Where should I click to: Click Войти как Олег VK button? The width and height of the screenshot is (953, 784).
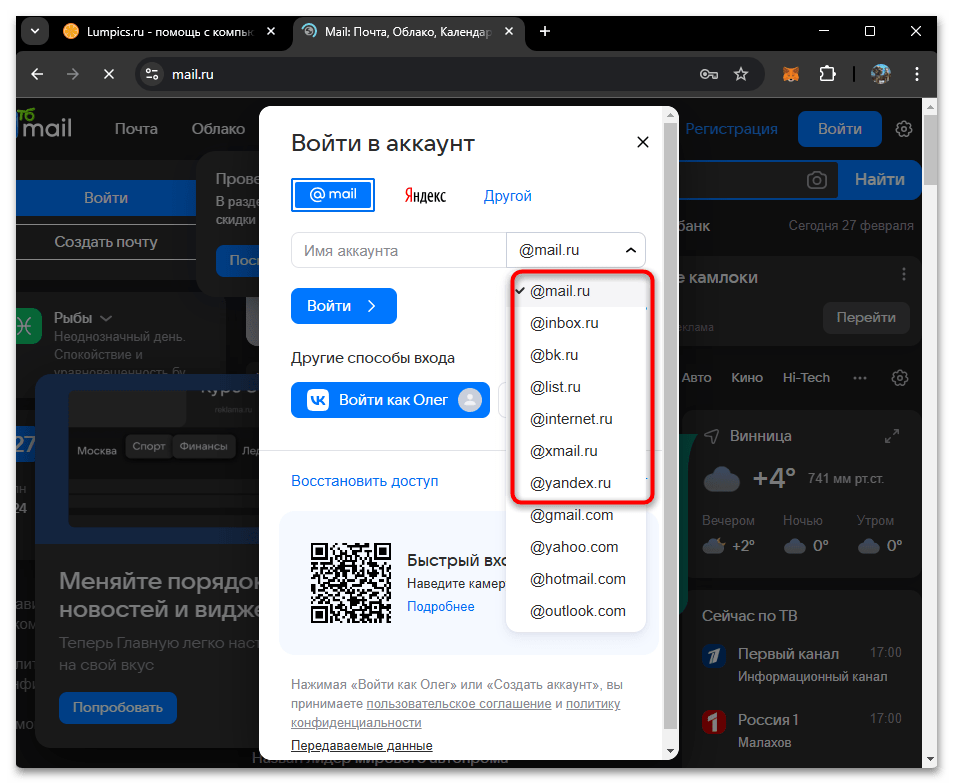[x=390, y=400]
